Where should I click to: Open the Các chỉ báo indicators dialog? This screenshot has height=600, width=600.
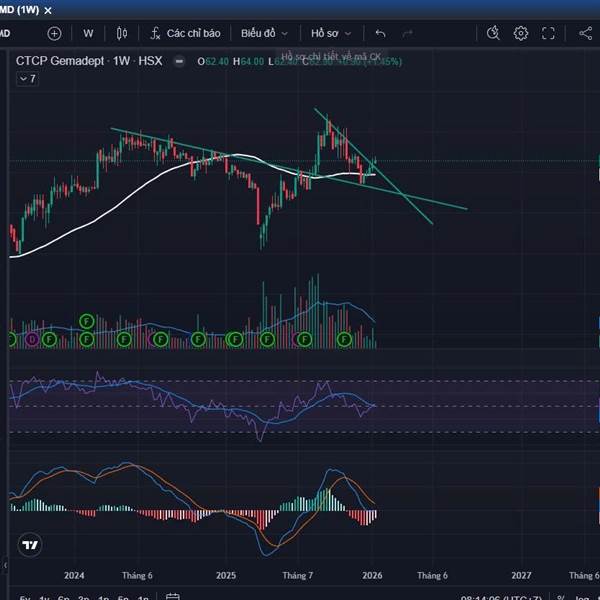[186, 34]
